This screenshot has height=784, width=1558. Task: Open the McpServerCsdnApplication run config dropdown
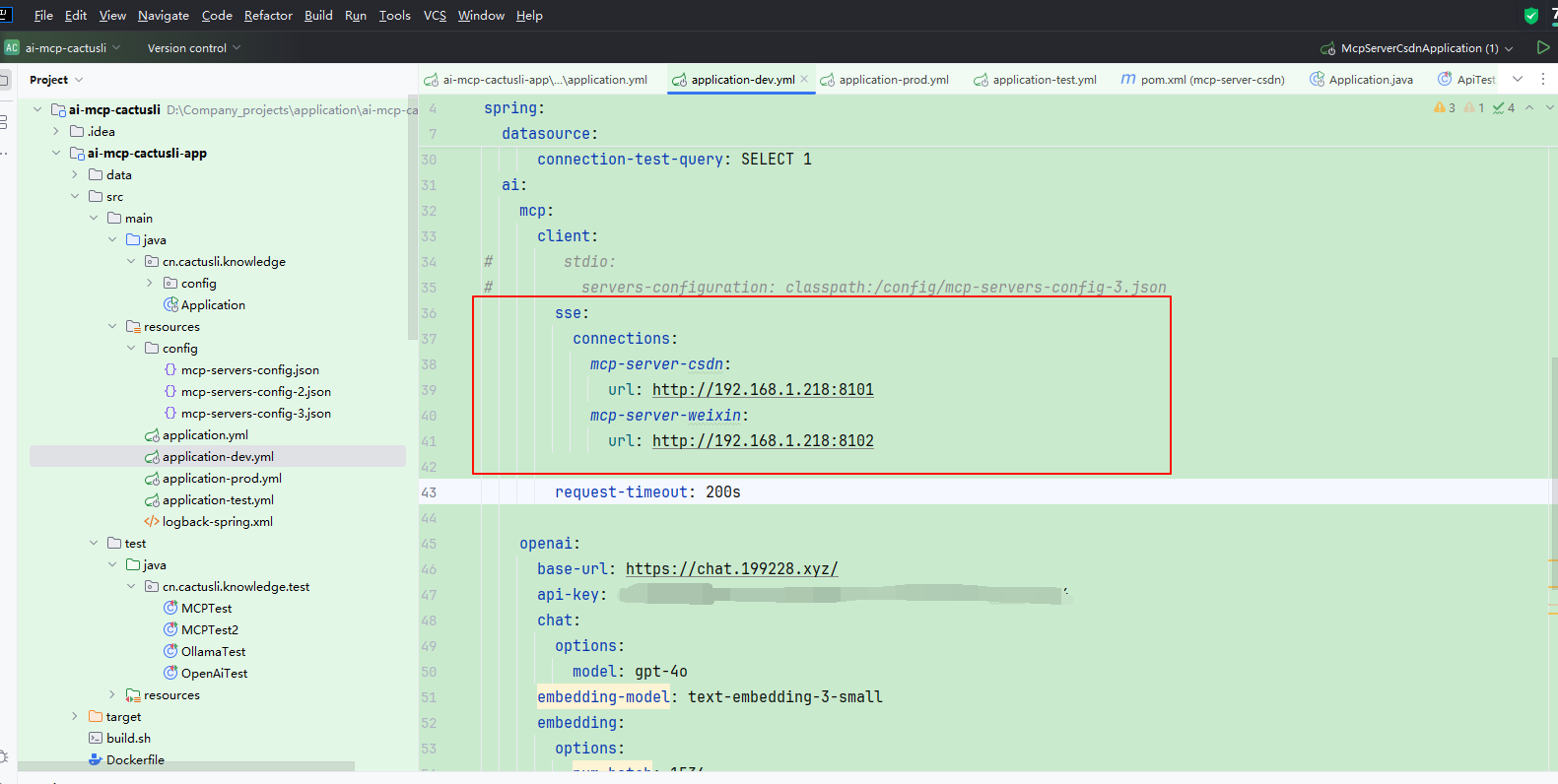[1417, 48]
